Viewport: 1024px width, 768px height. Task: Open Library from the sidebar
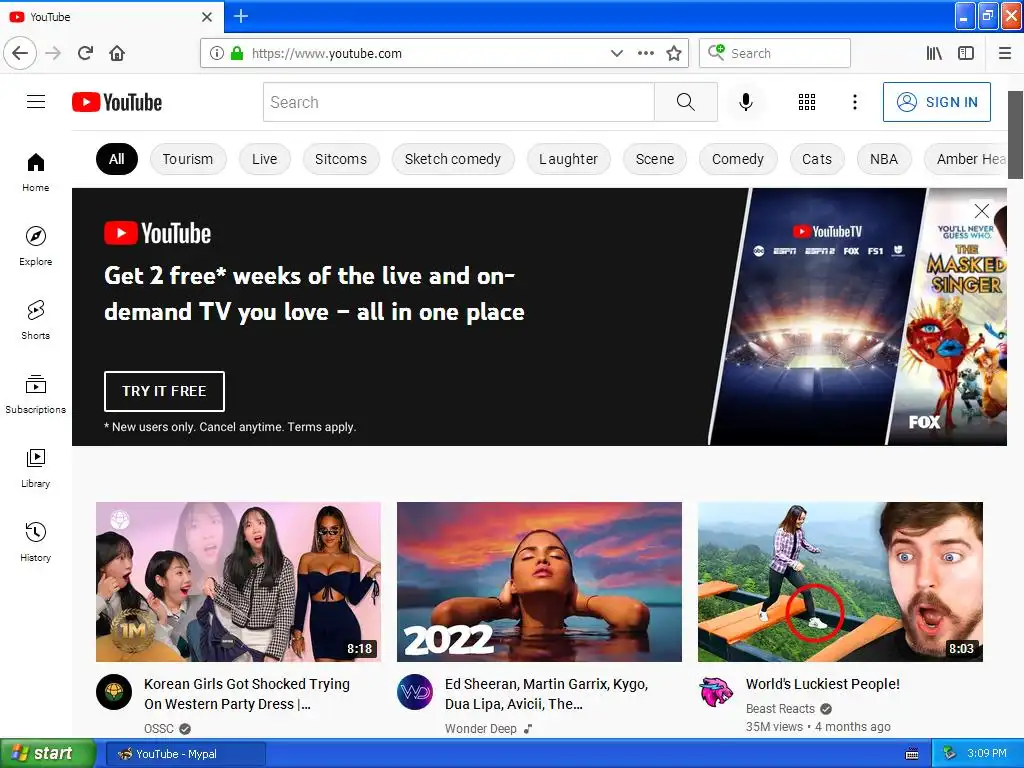point(35,468)
